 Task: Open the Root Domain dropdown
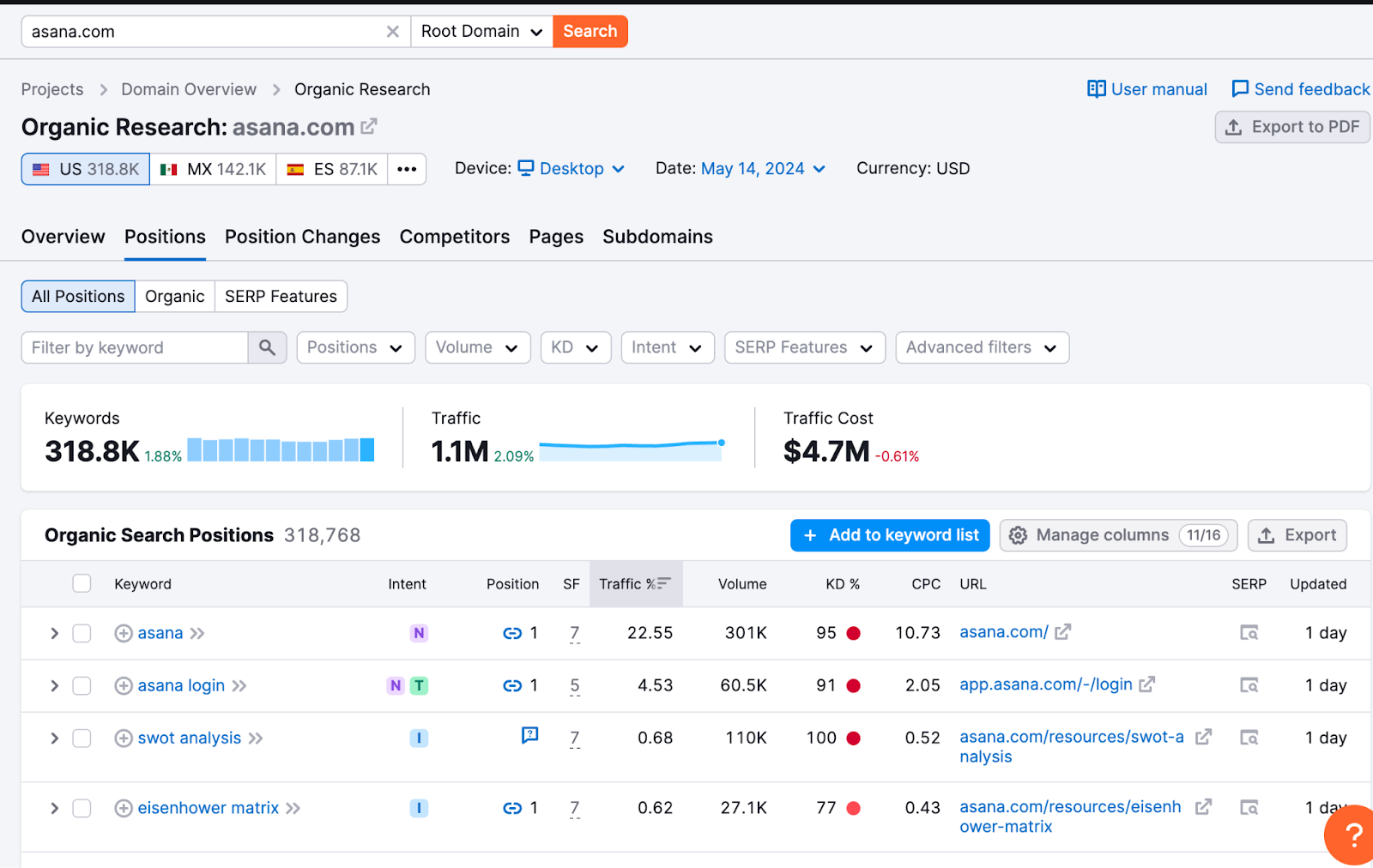point(481,32)
